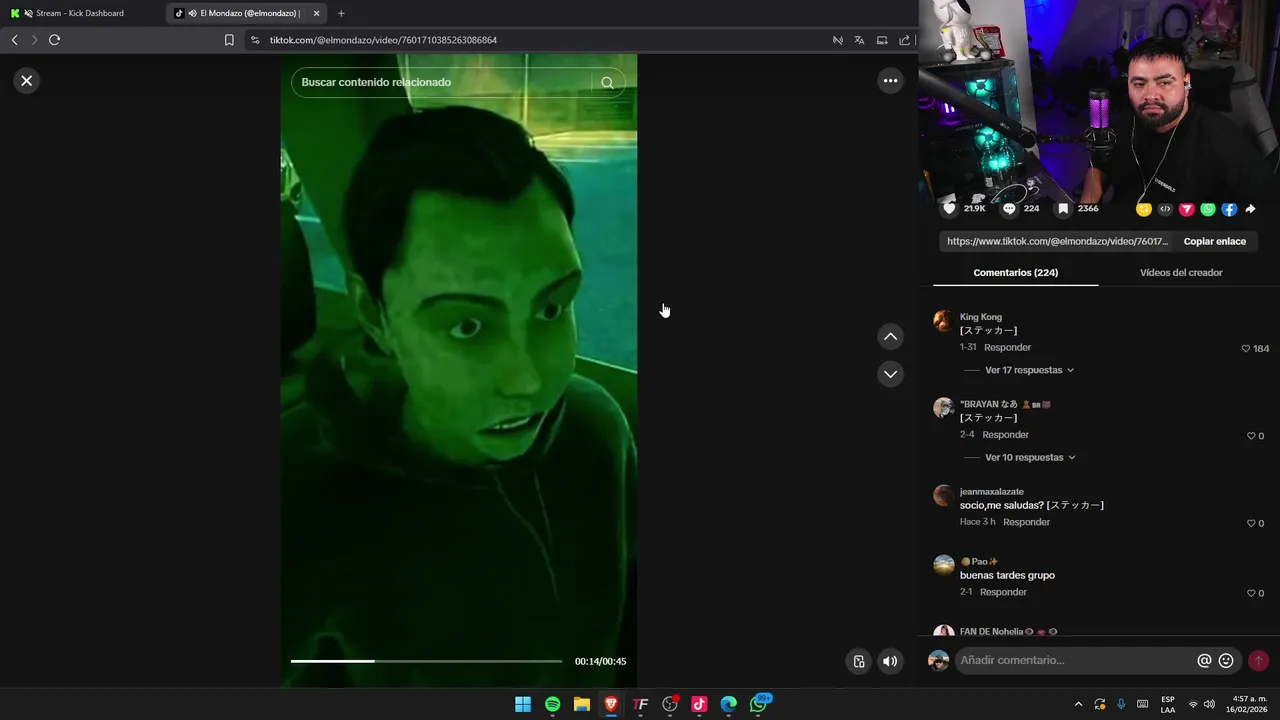Mute video with speaker icon

coord(889,661)
